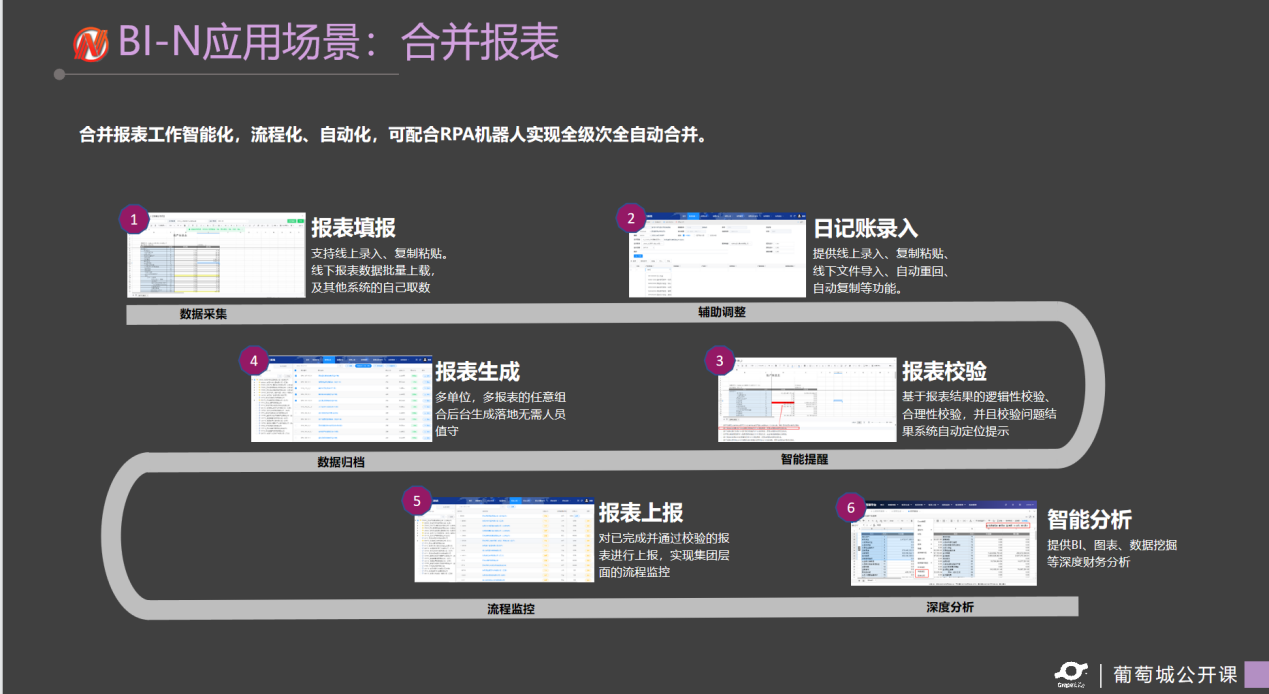Open the 报表上报 screenshot preview
This screenshot has width=1269, height=694.
click(x=503, y=539)
